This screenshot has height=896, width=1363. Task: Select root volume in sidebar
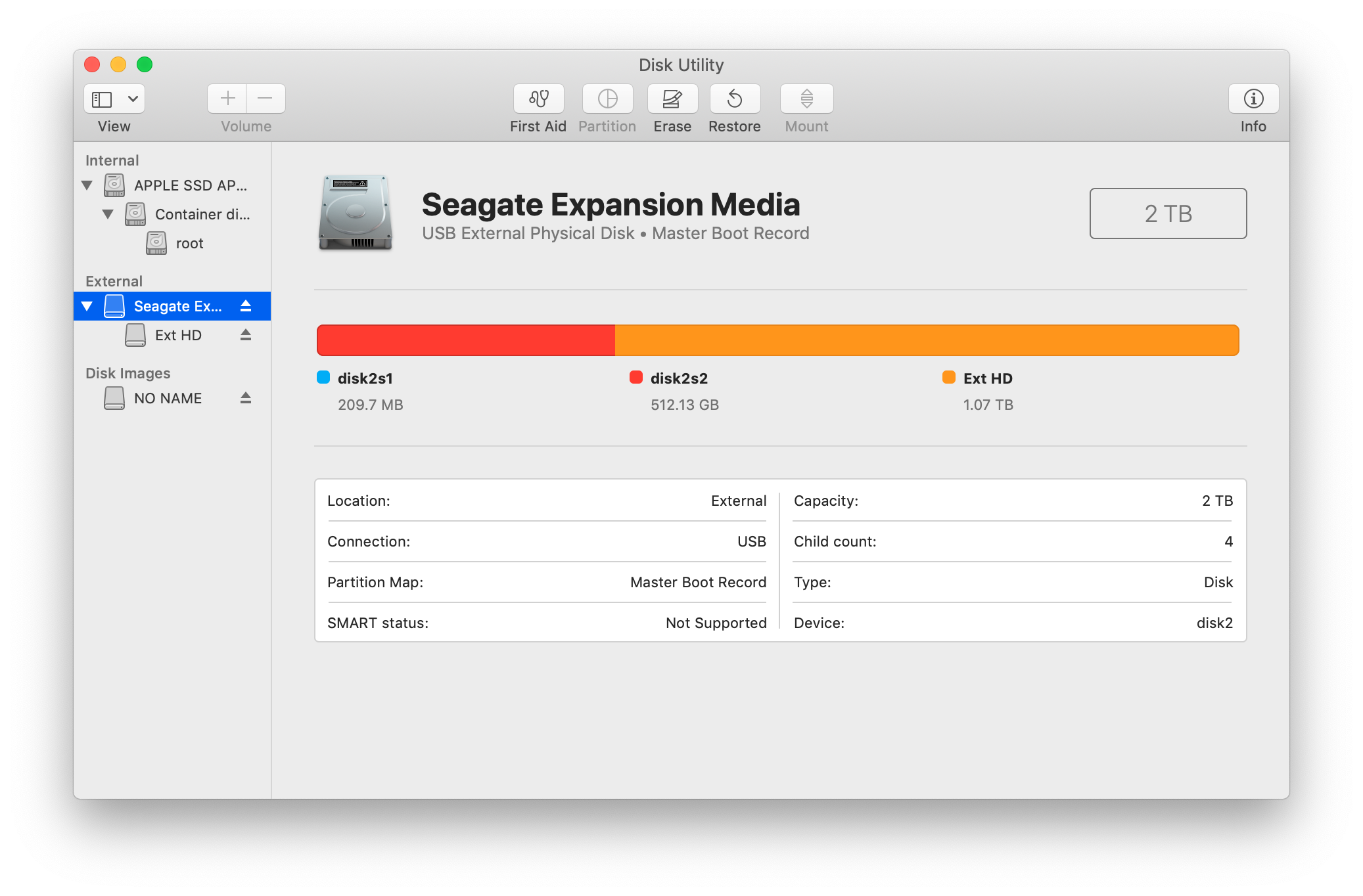coord(172,243)
